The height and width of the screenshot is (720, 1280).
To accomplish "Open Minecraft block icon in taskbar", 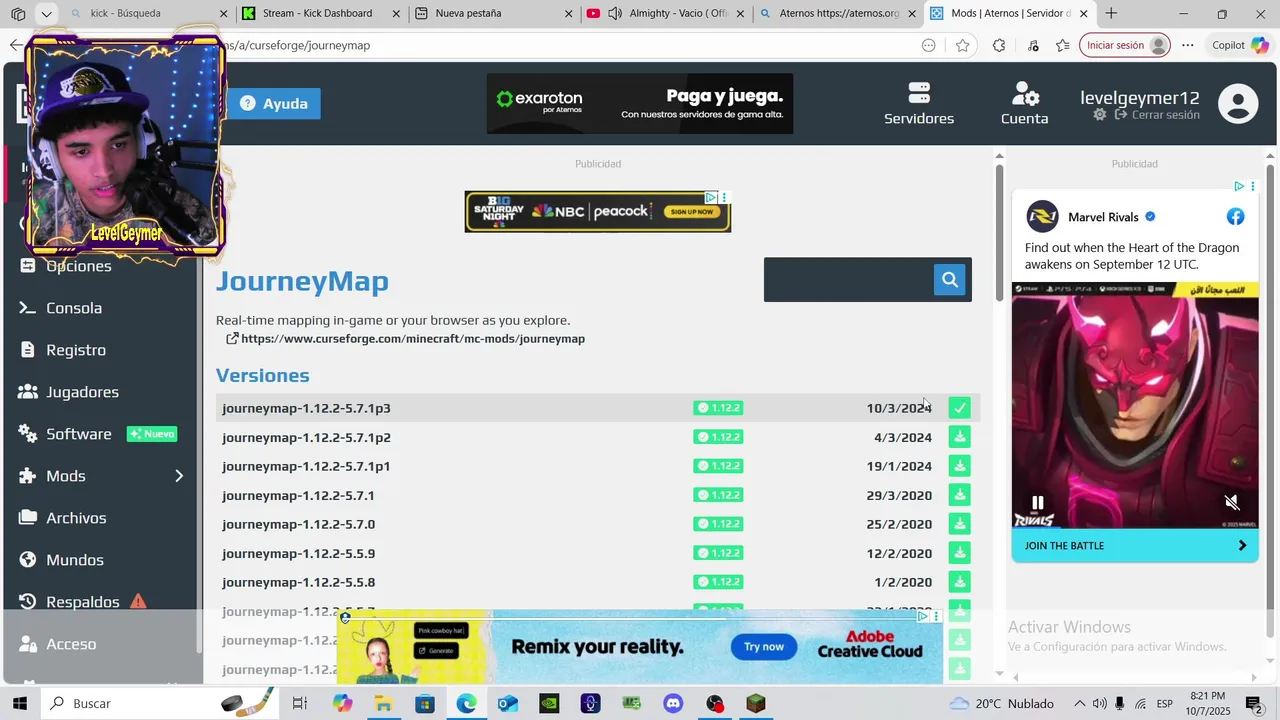I will [756, 704].
